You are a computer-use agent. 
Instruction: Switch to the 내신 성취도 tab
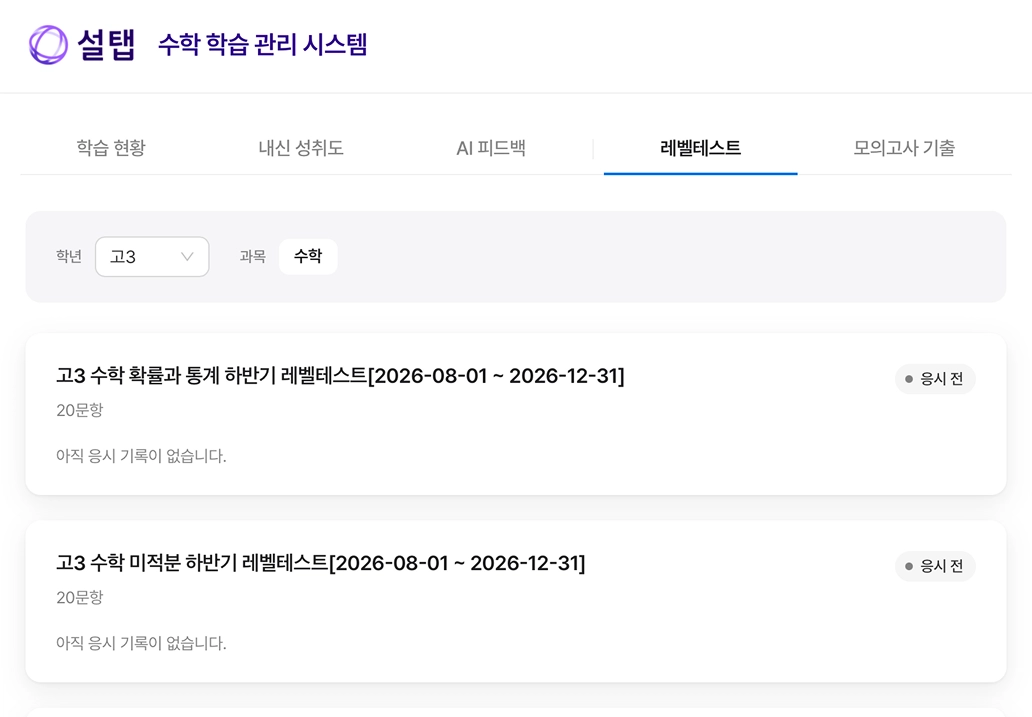pos(301,147)
